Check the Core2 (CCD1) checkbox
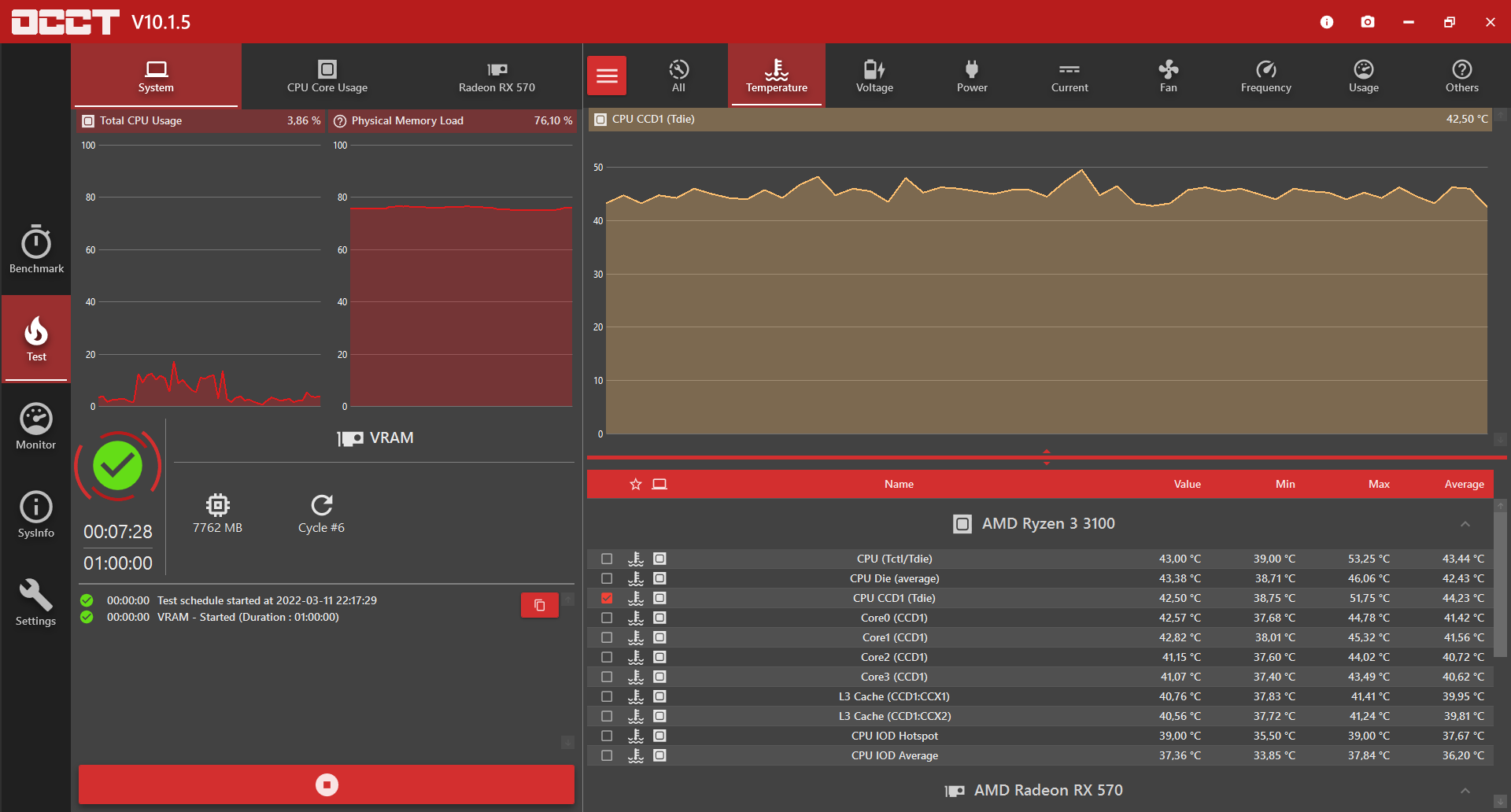Screen dimensions: 1511x812 tap(607, 657)
